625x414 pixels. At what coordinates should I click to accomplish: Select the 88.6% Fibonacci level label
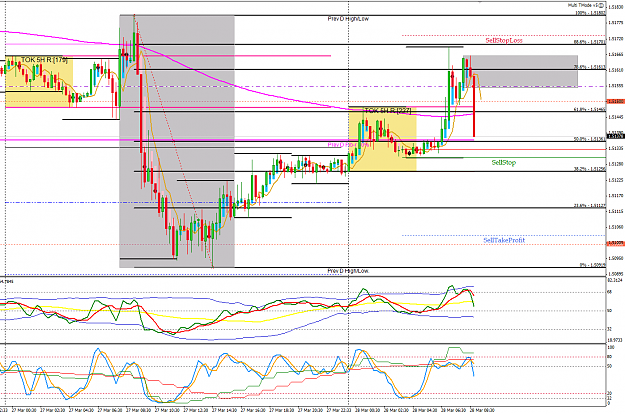pos(590,41)
